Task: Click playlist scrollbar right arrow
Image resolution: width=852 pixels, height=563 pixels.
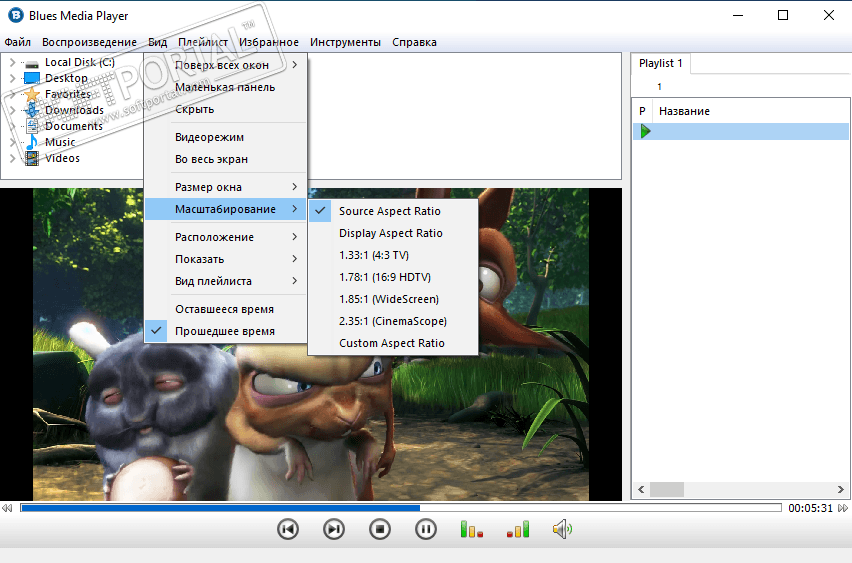Action: point(841,489)
